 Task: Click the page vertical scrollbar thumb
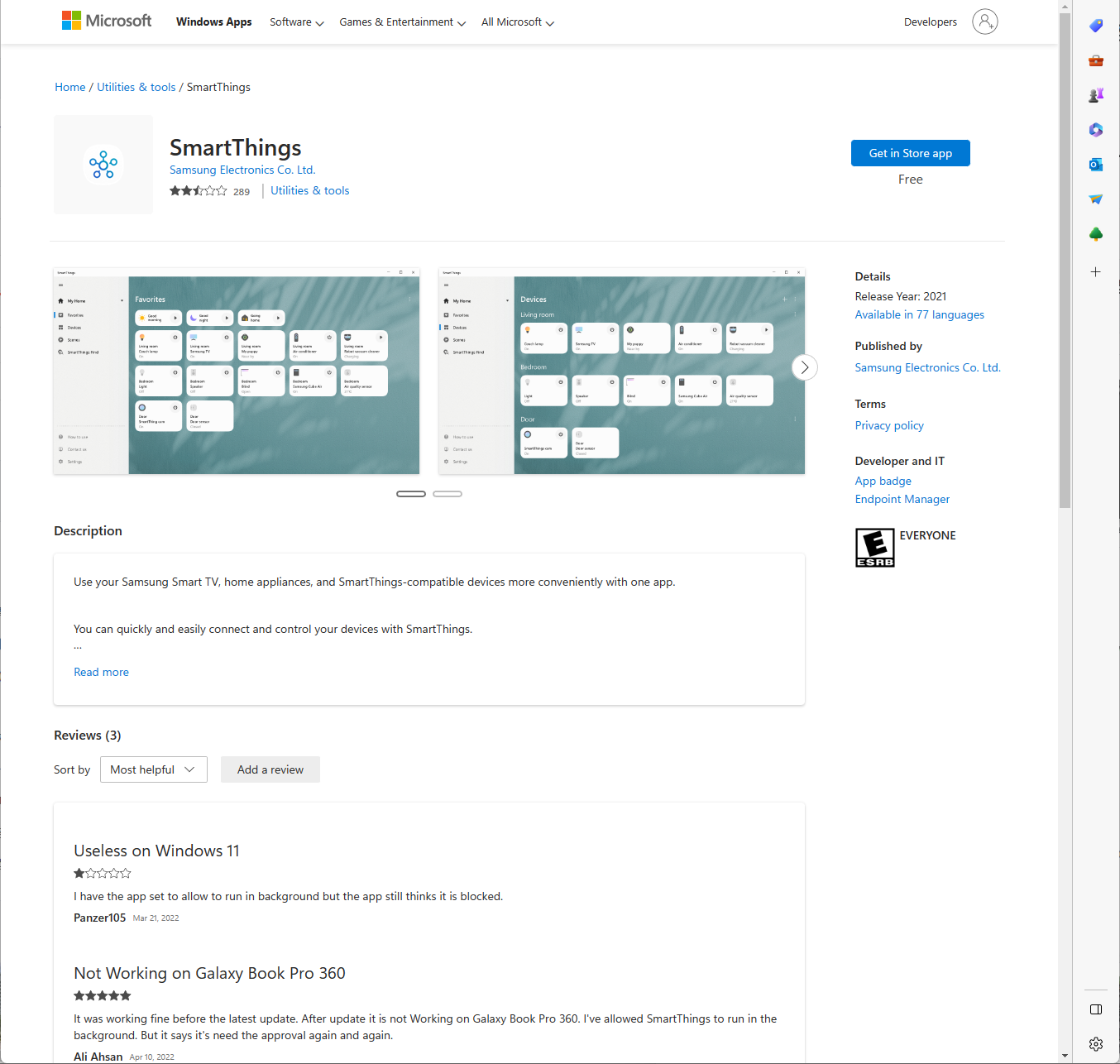click(x=1065, y=260)
